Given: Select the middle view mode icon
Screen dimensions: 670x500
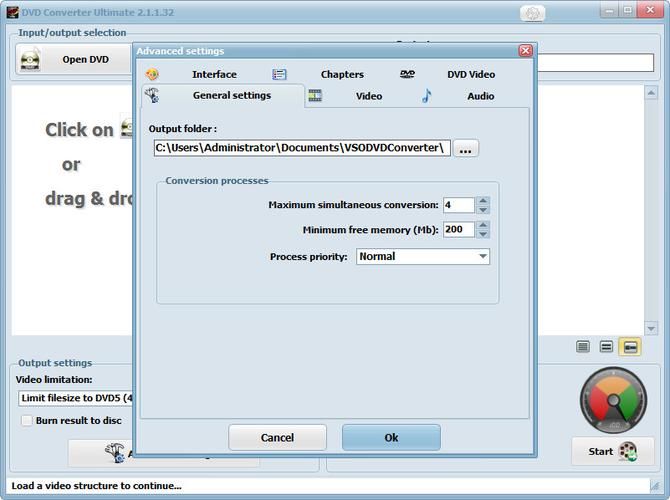Looking at the screenshot, I should pos(606,347).
